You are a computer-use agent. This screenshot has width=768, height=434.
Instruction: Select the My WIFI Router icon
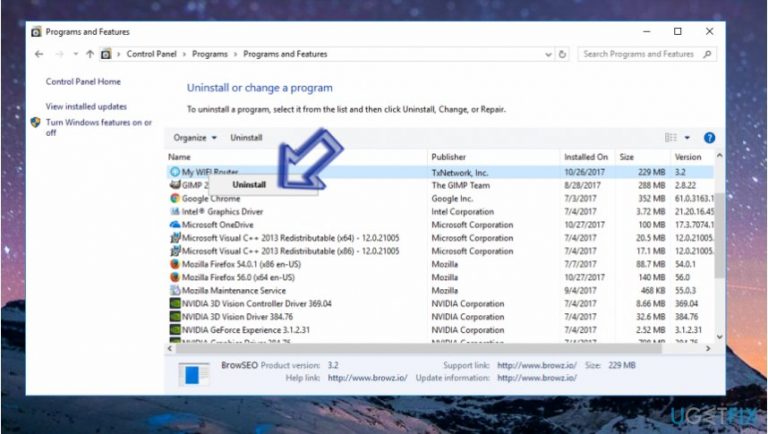tap(175, 172)
